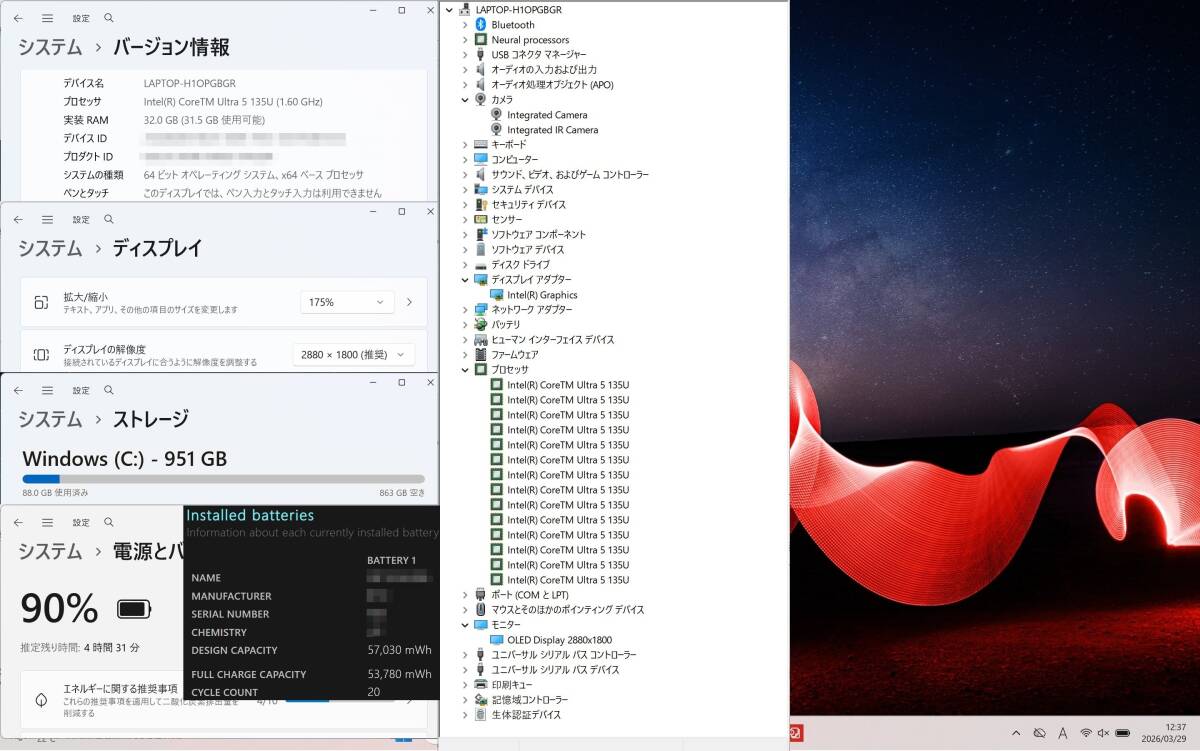Click システム breadcrumb in the ディスプレイ window
Viewport: 1200px width, 751px height.
point(50,248)
